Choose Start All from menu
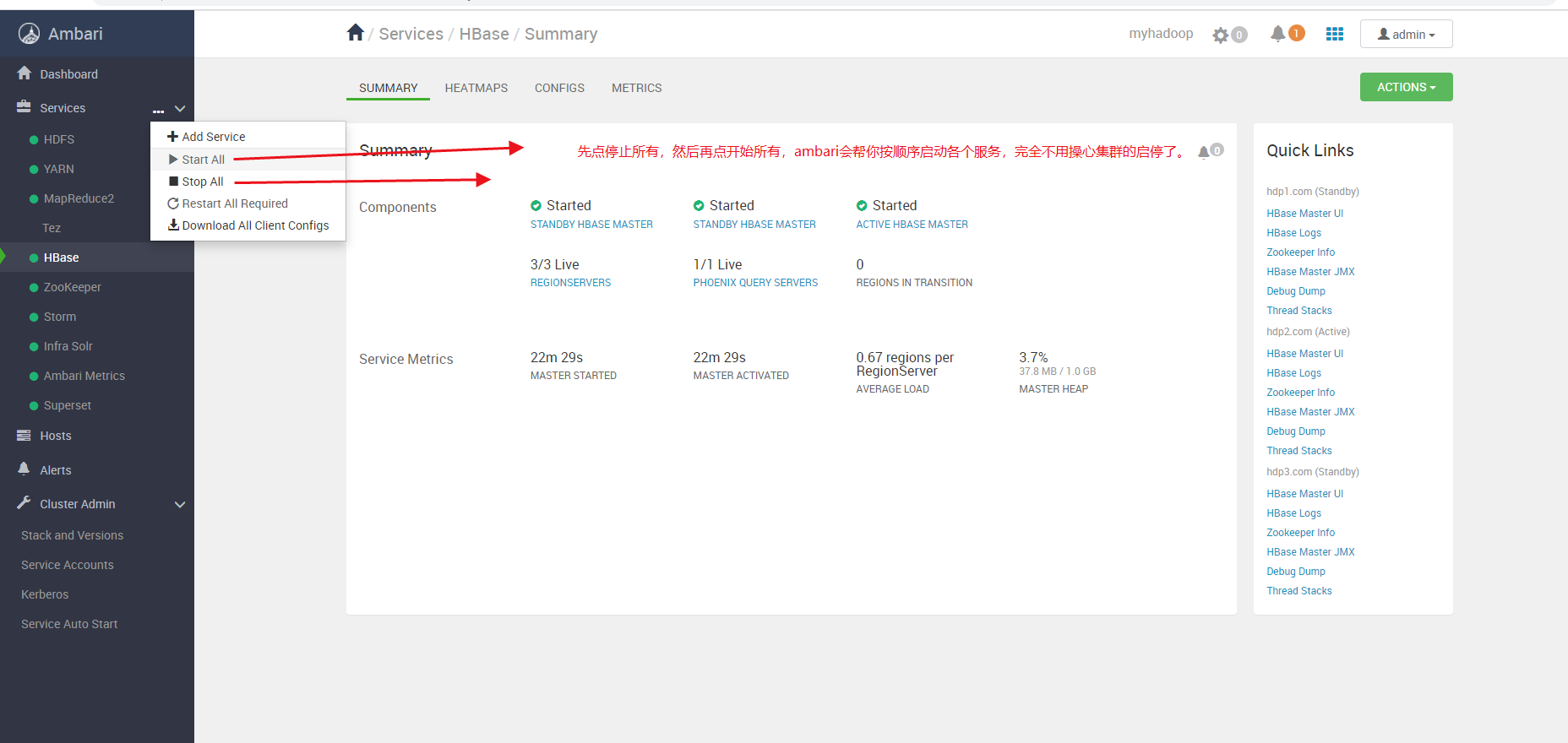Image resolution: width=1568 pixels, height=743 pixels. [248, 160]
